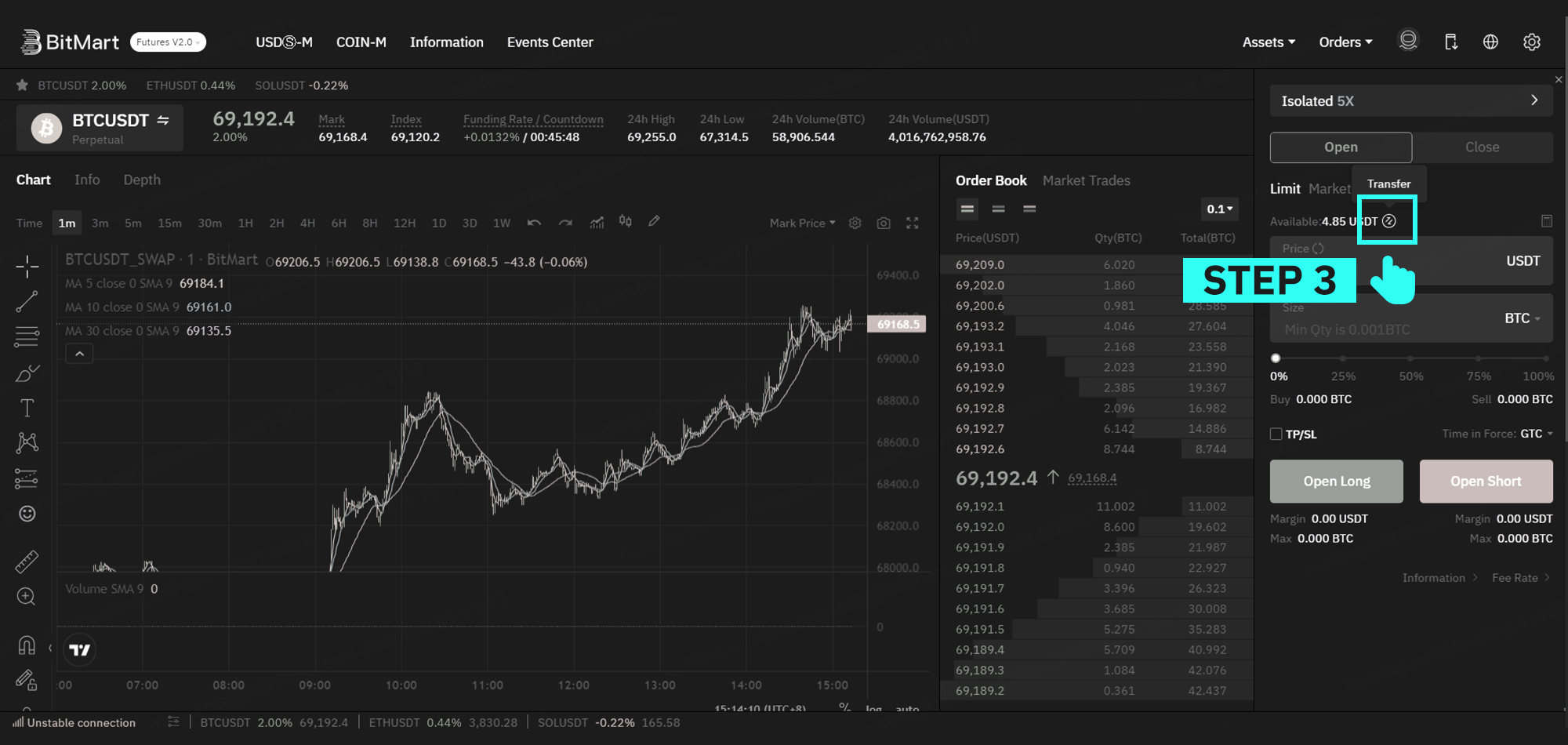Viewport: 1568px width, 745px height.
Task: Open the Depth chart tab
Action: click(142, 180)
